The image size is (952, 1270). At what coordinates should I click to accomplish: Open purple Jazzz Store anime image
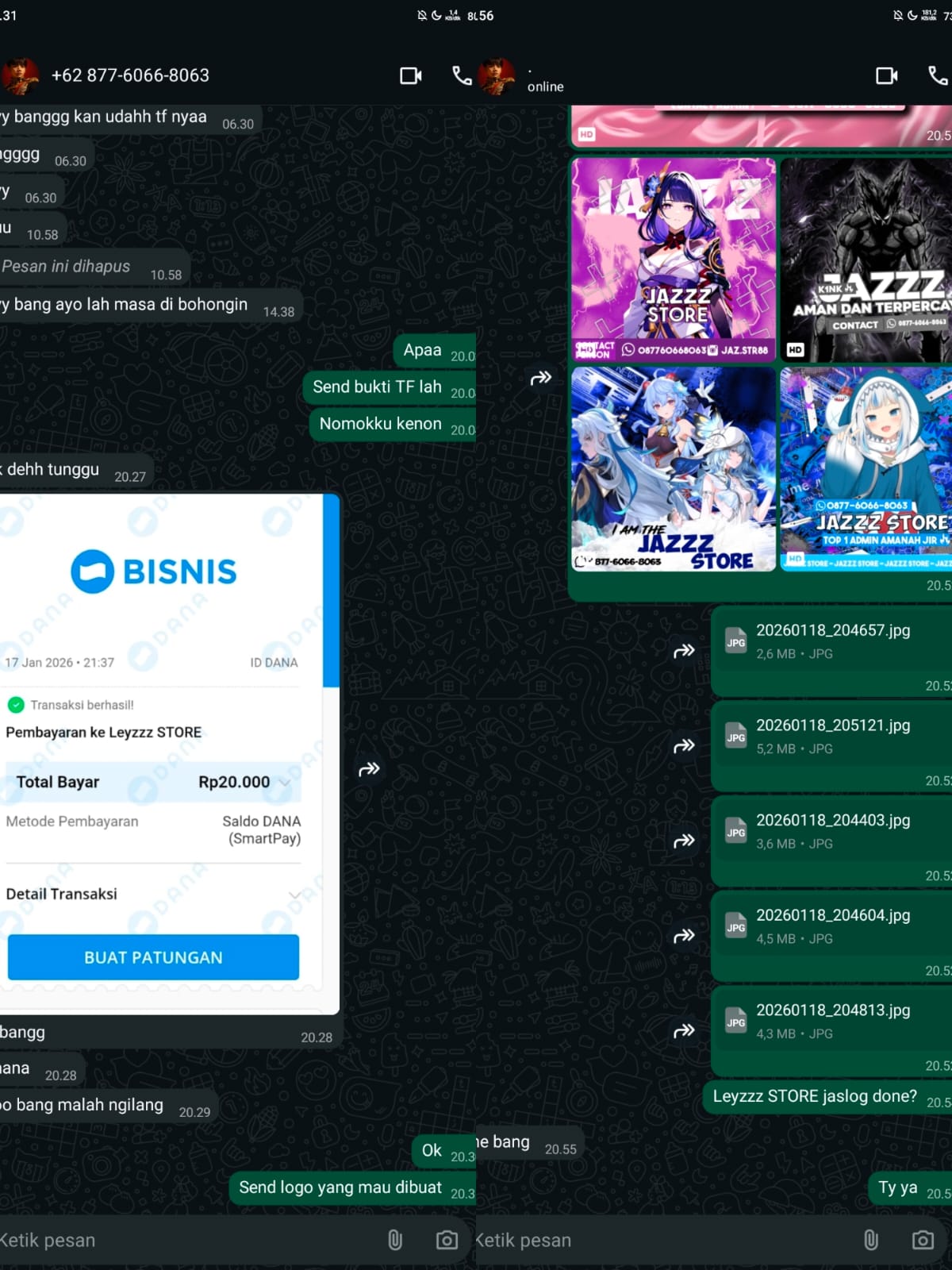coord(674,259)
